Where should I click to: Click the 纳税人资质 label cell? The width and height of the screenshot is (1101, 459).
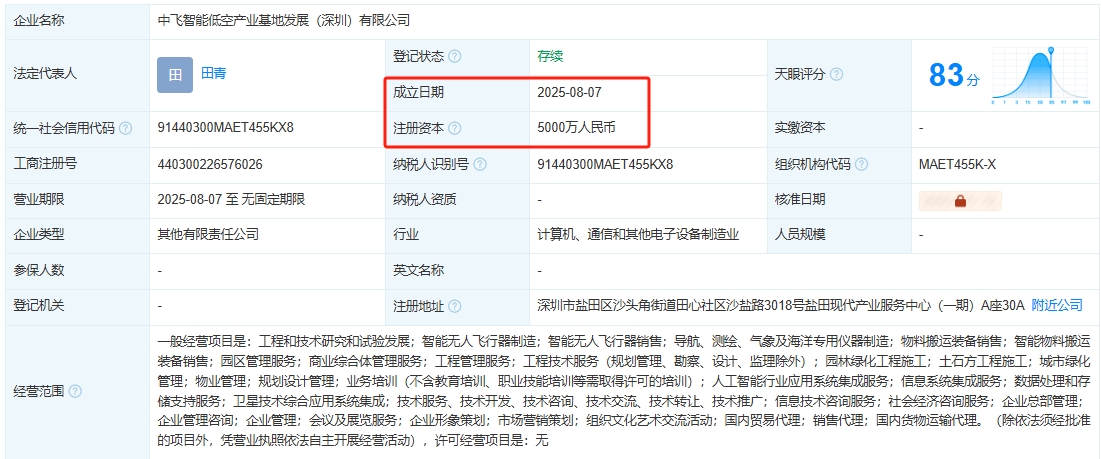point(457,200)
